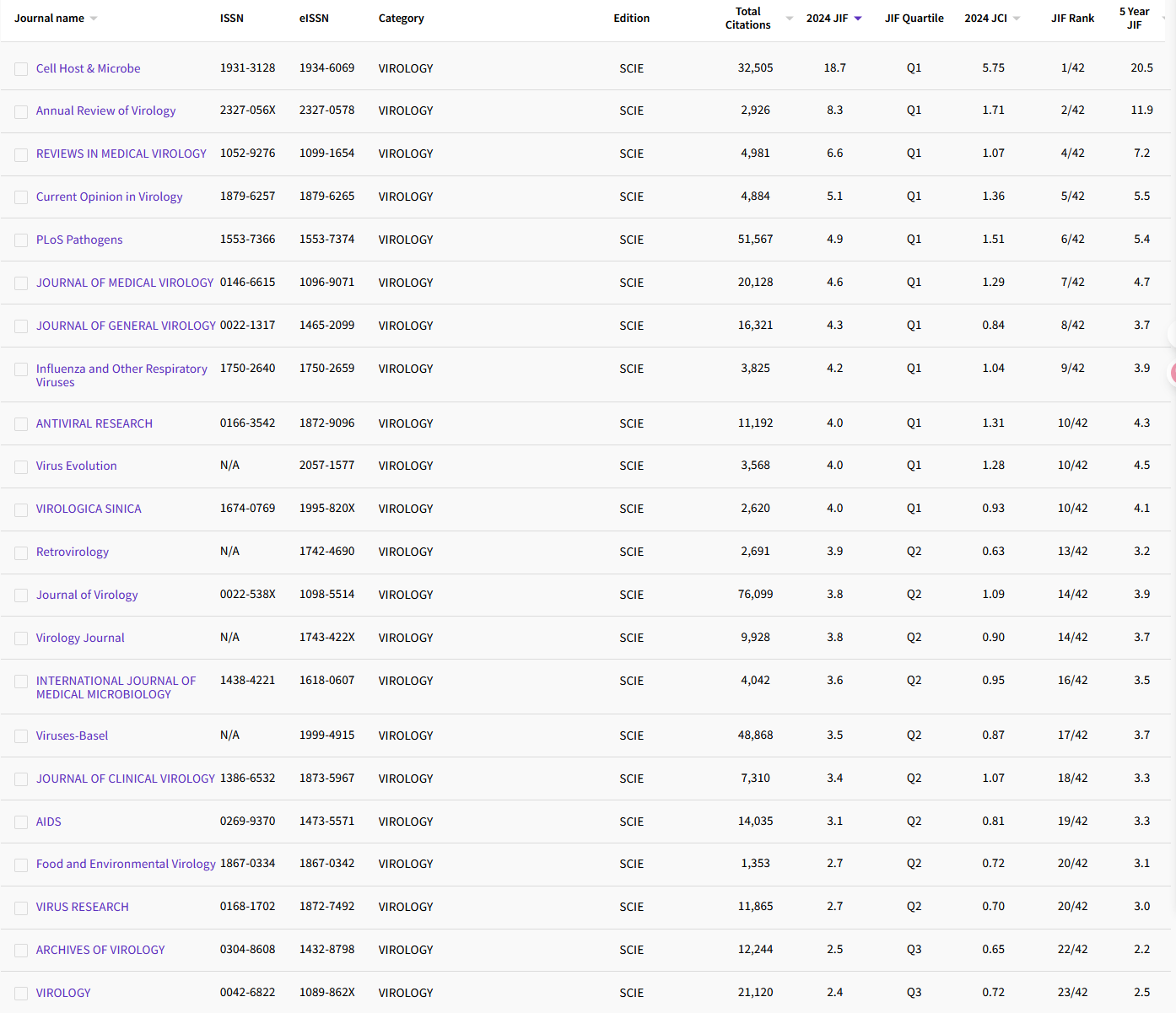Open Annual Review of Virology link

[105, 110]
